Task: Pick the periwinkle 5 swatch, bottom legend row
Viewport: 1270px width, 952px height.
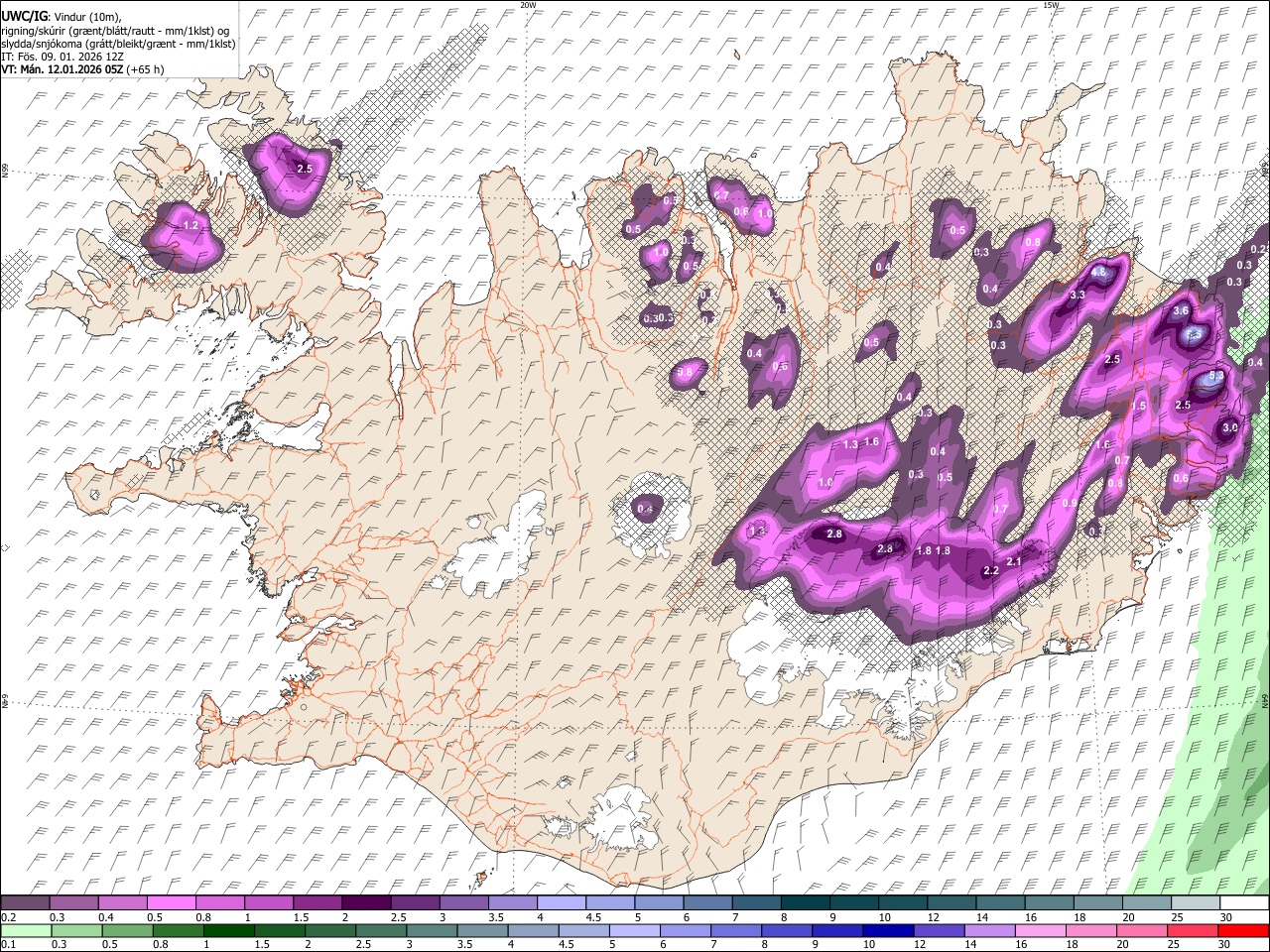Action: 635,930
